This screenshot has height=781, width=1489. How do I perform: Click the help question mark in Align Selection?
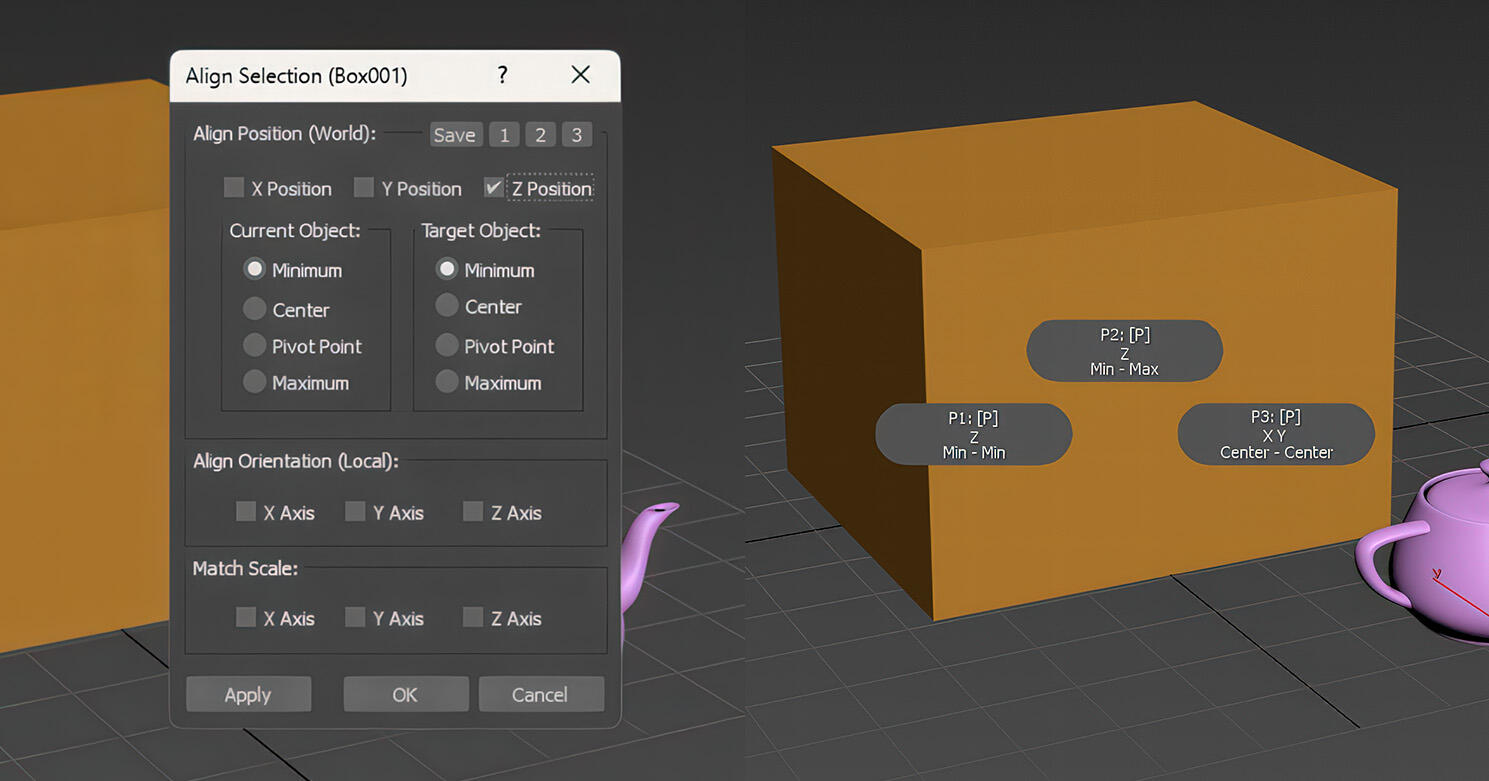point(502,75)
